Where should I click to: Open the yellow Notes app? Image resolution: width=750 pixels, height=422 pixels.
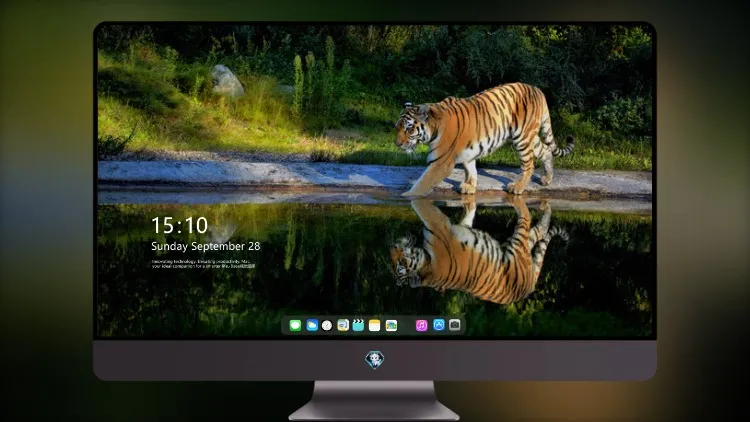(375, 326)
